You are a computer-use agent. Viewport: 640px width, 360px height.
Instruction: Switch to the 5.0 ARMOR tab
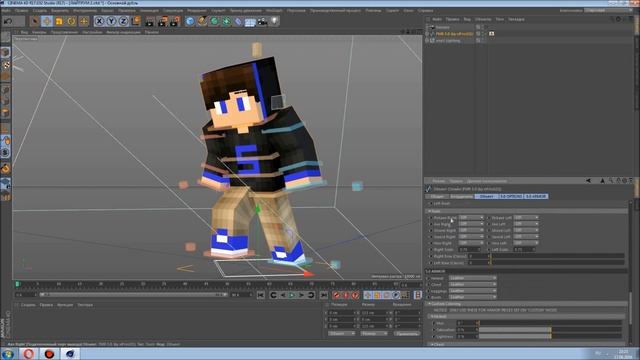click(536, 196)
